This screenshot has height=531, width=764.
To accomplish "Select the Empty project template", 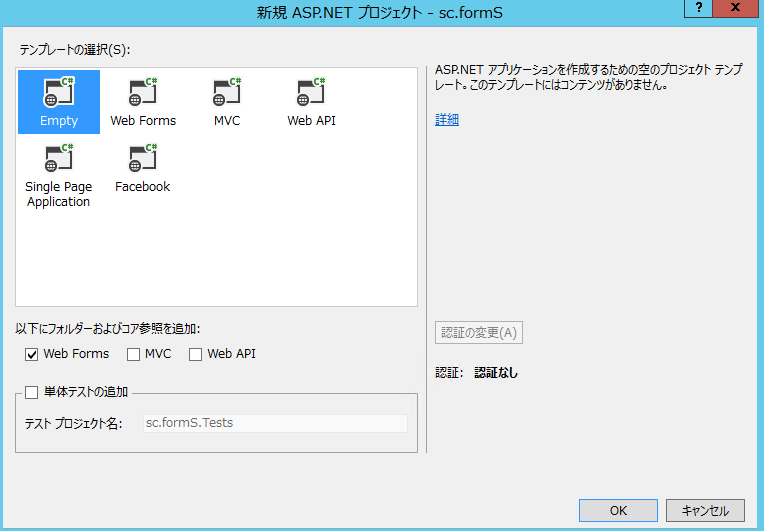I will click(59, 102).
